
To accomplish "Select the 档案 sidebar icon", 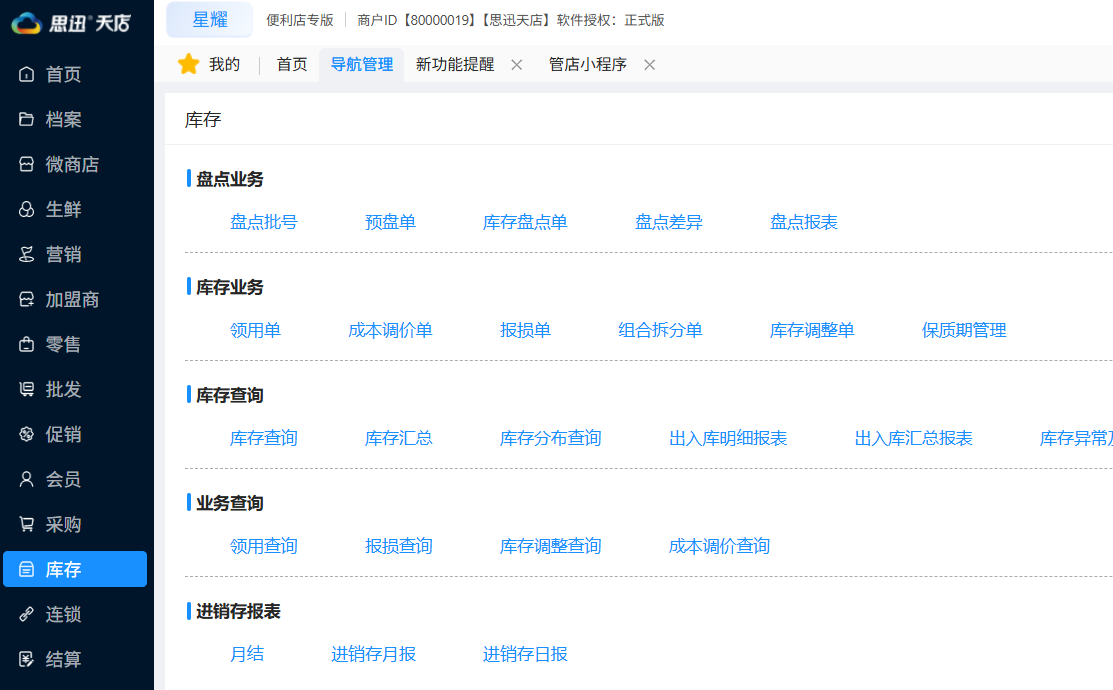I will pos(40,119).
